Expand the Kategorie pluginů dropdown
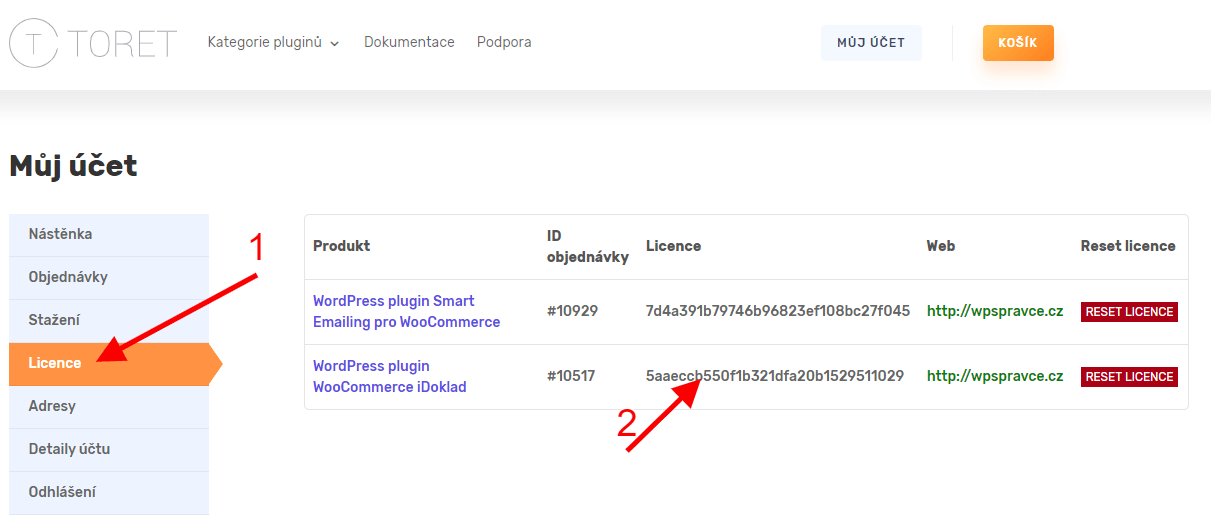This screenshot has width=1211, height=530. click(x=273, y=42)
